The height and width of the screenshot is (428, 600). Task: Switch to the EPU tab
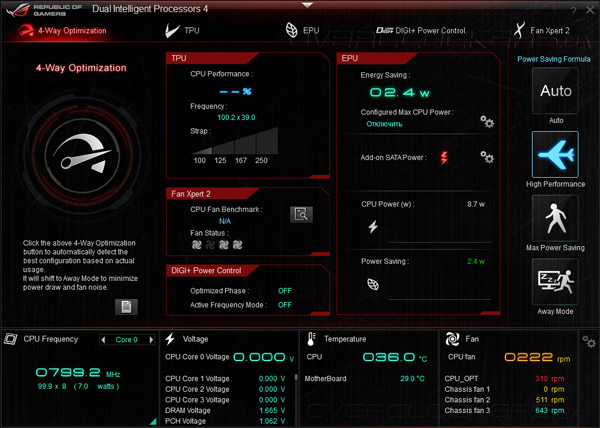pos(302,30)
